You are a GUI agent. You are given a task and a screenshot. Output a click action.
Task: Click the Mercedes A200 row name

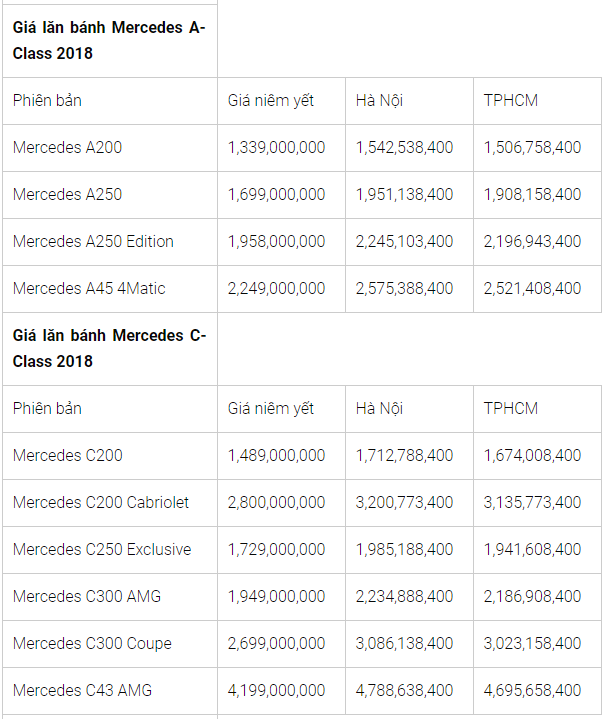67,148
